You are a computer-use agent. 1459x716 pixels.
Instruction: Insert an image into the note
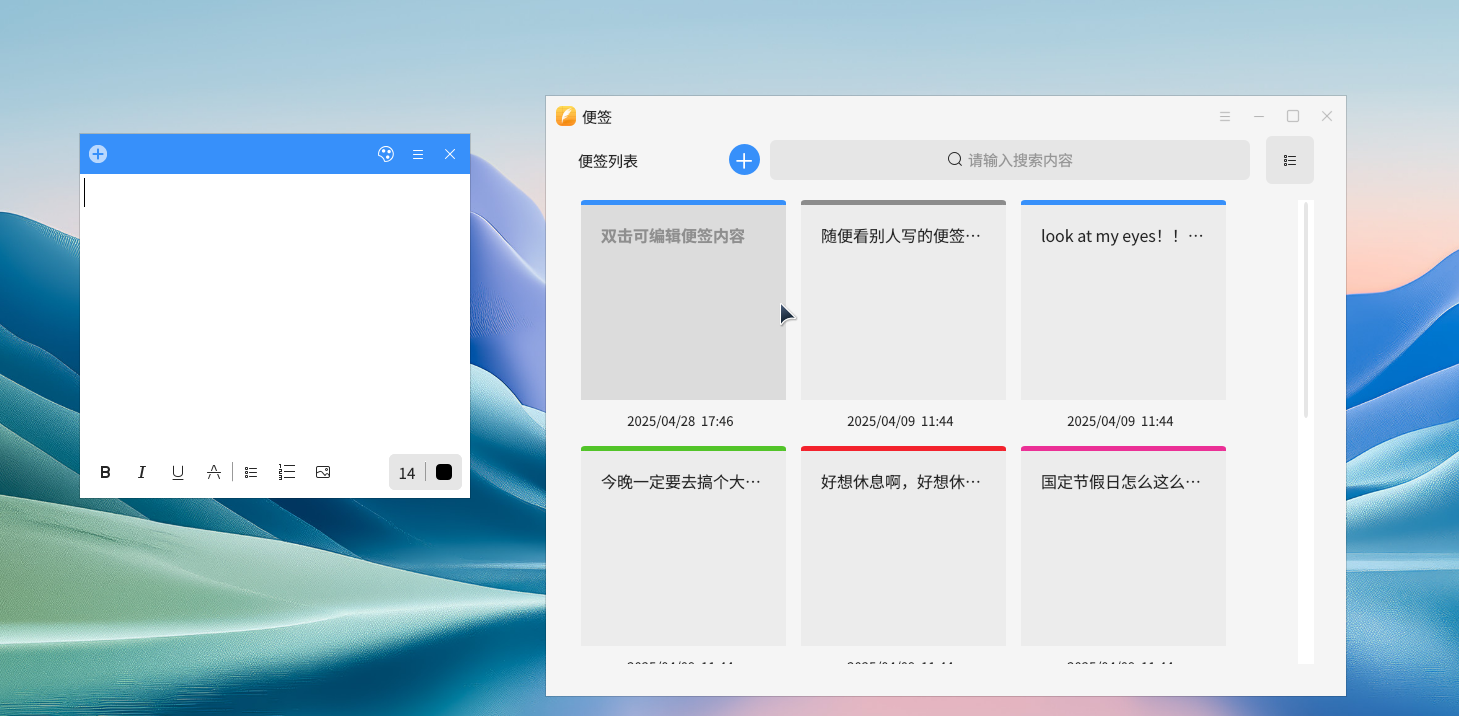323,472
